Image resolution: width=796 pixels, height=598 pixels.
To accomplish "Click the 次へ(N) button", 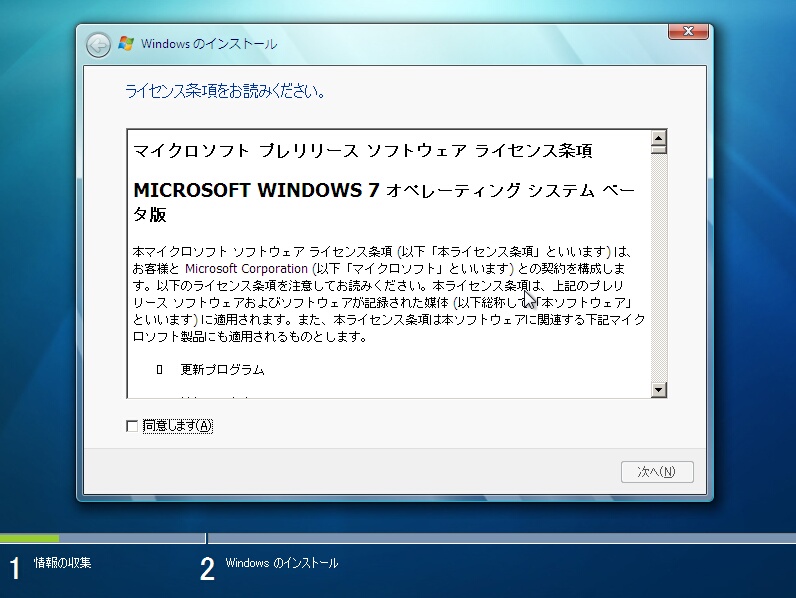I will coord(657,472).
